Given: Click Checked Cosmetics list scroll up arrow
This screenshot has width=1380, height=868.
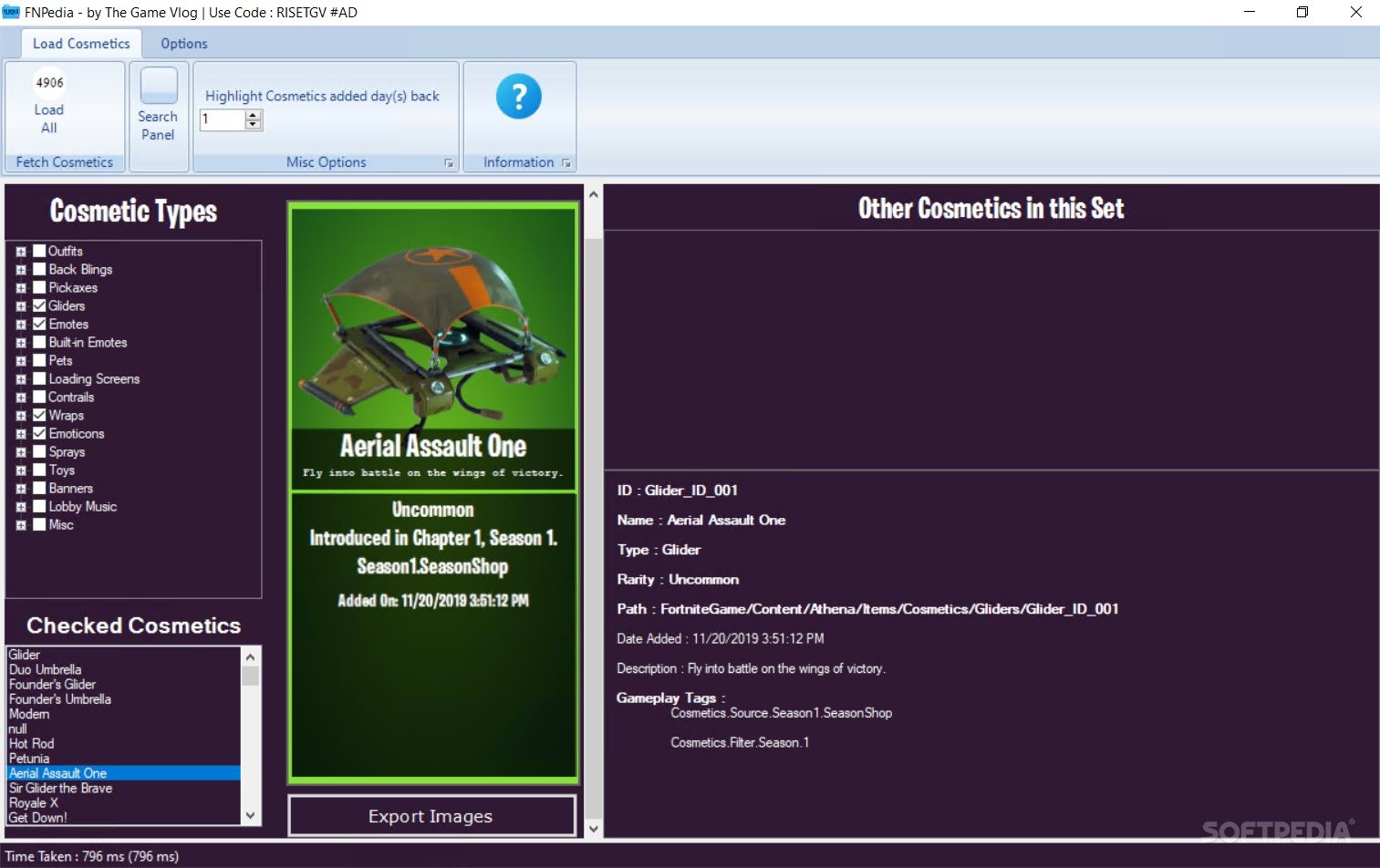Looking at the screenshot, I should coord(251,656).
